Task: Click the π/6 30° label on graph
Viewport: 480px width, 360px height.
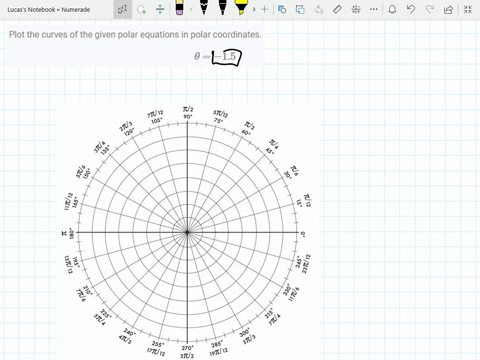Action: [x=291, y=173]
